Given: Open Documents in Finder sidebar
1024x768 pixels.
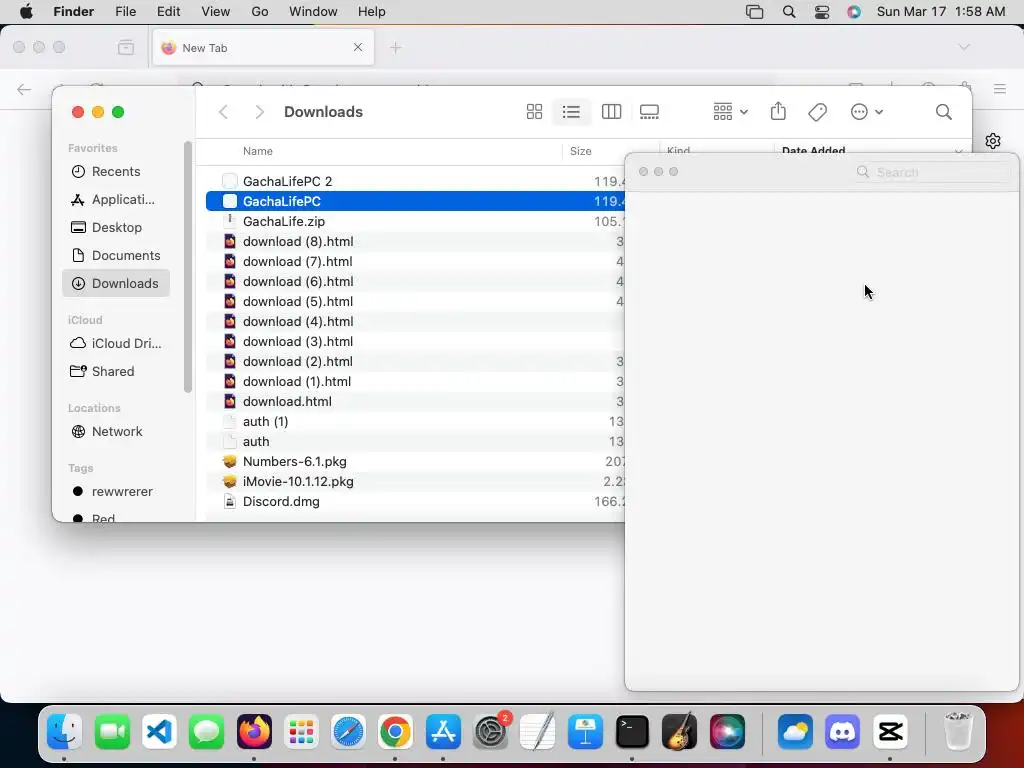Looking at the screenshot, I should pyautogui.click(x=116, y=255).
